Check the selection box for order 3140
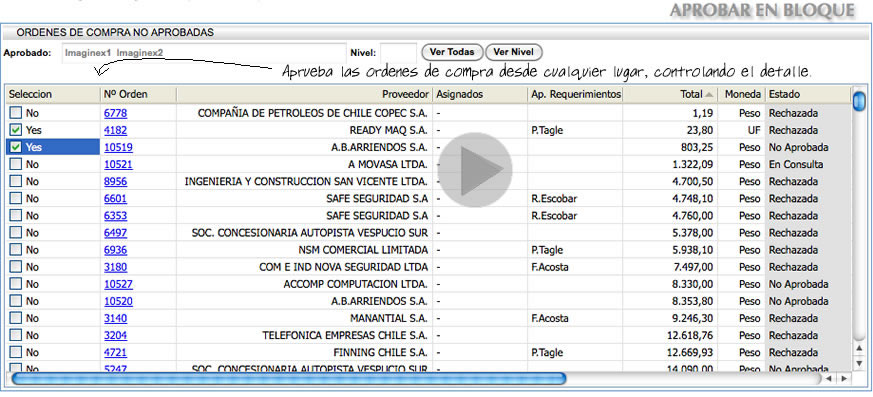This screenshot has height=397, width=873. [x=16, y=318]
